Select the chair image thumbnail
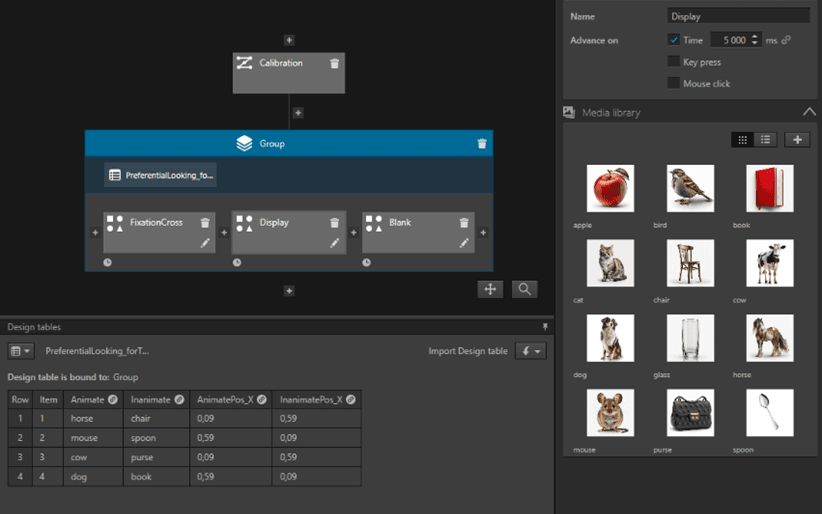The image size is (822, 514). [x=690, y=263]
